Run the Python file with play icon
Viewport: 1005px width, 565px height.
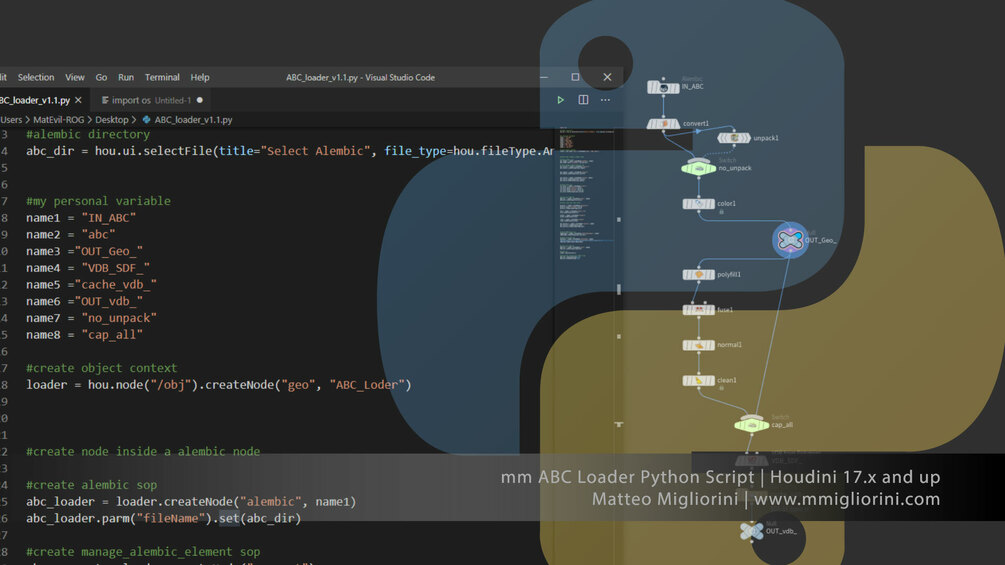(x=560, y=100)
